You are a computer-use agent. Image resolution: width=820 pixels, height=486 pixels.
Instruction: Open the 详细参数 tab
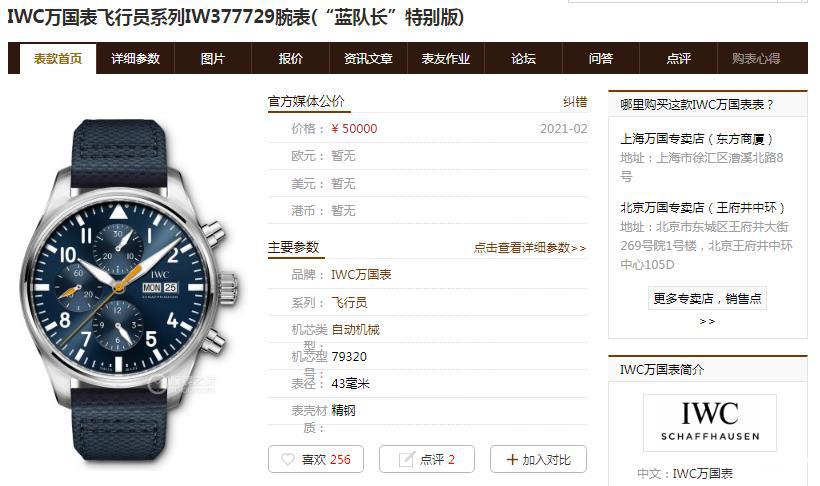[135, 59]
